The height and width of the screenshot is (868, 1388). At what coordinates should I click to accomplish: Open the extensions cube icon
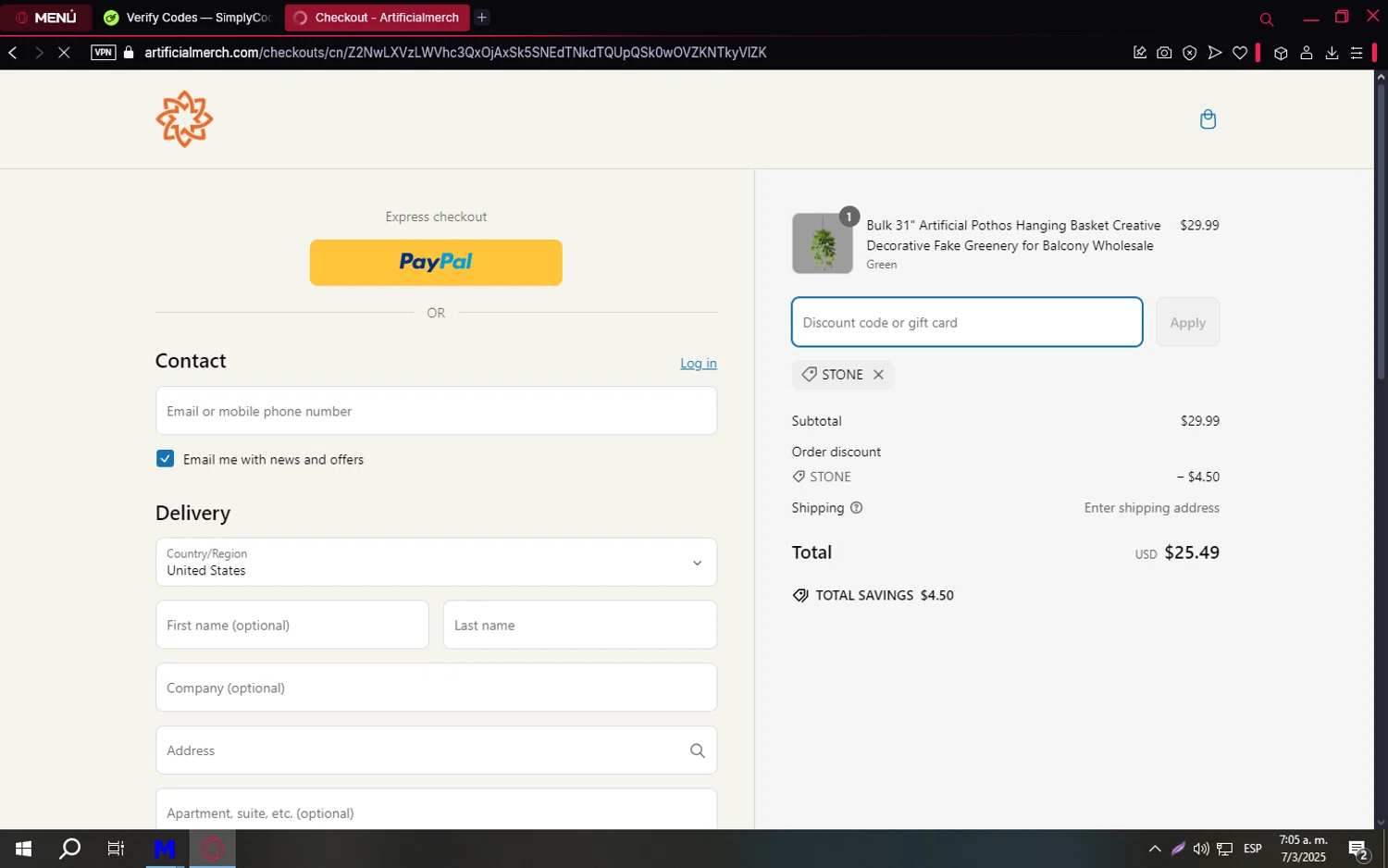1281,53
